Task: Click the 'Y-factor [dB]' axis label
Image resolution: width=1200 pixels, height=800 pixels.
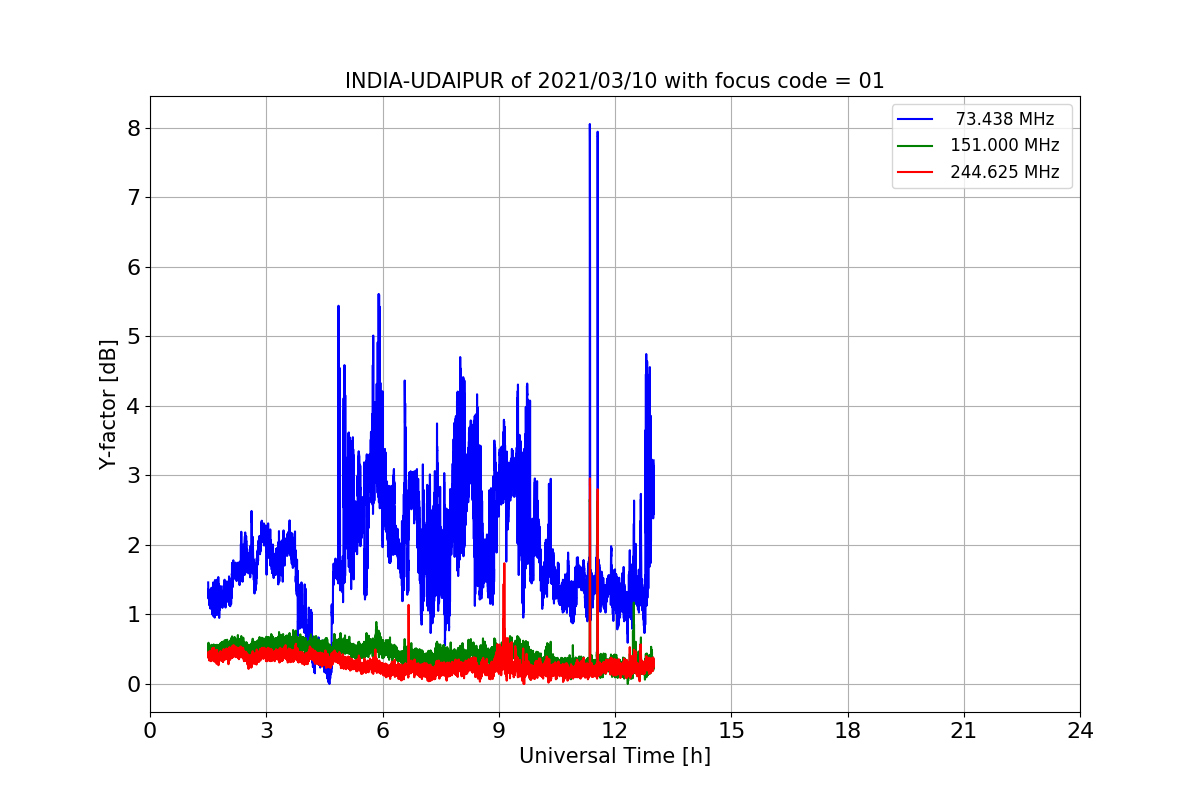Action: click(x=108, y=404)
